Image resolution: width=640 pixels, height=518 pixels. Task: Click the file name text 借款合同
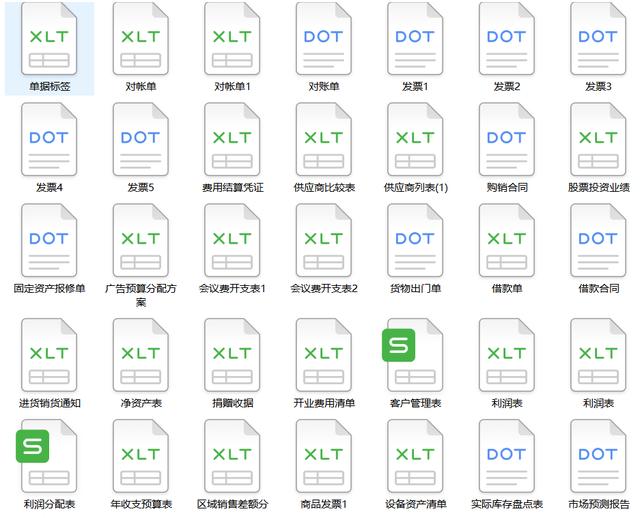pos(598,288)
